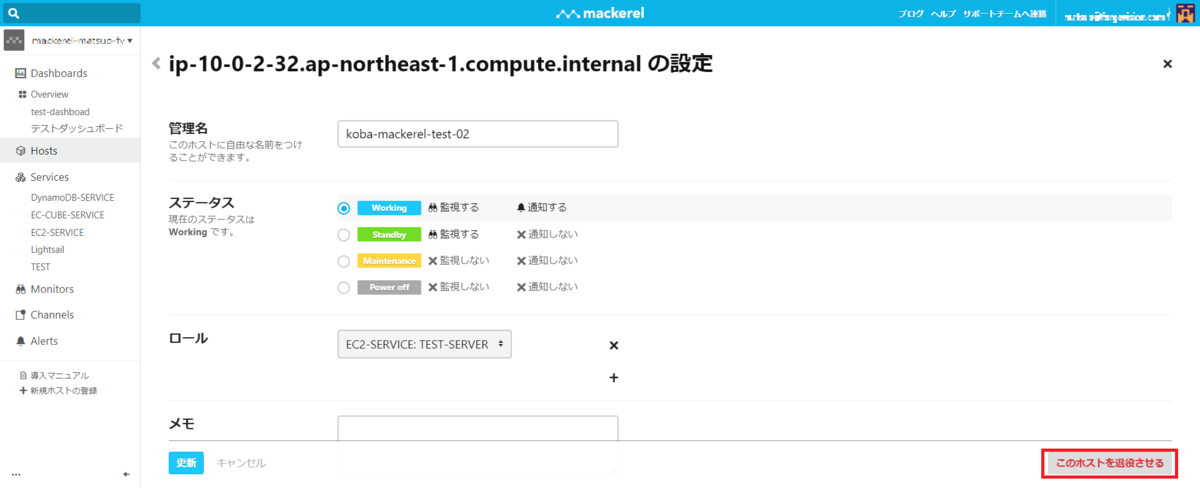Click the search magnifier icon
Image resolution: width=1200 pixels, height=488 pixels.
pos(13,15)
